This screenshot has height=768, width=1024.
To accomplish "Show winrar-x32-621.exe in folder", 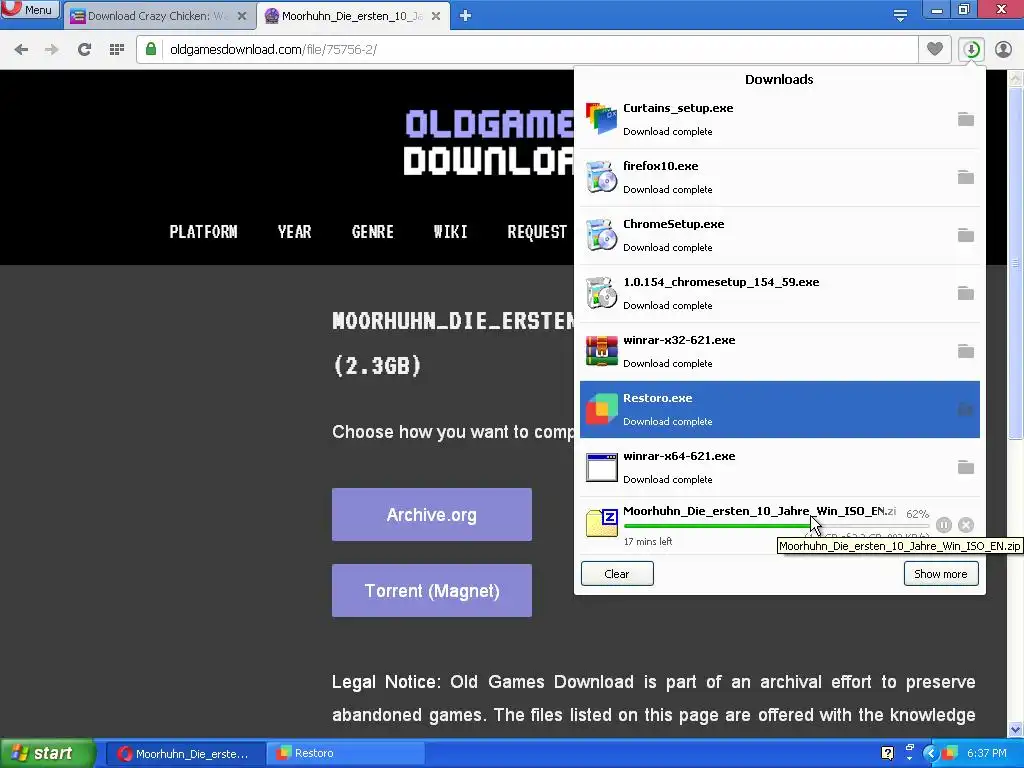I will tap(966, 351).
